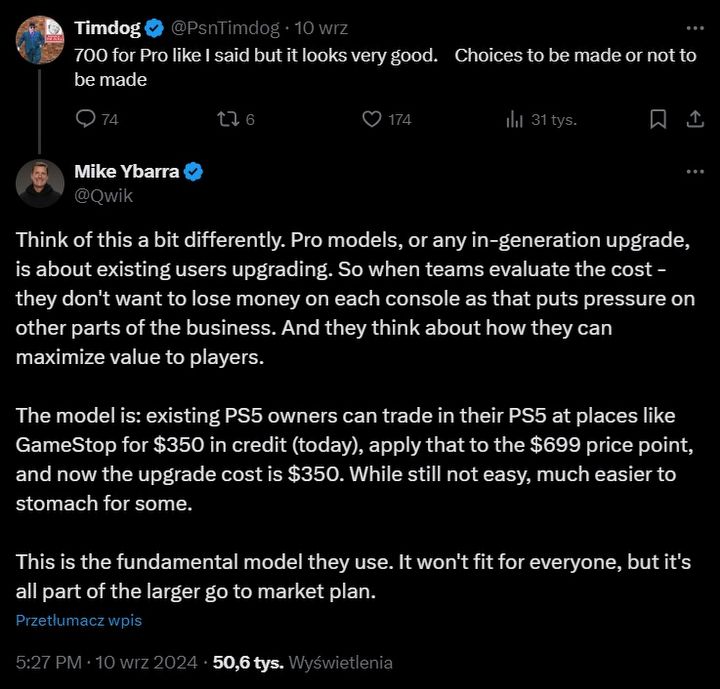The width and height of the screenshot is (720, 689).
Task: Click the Przetłumacz wpis translate link
Action: click(78, 620)
